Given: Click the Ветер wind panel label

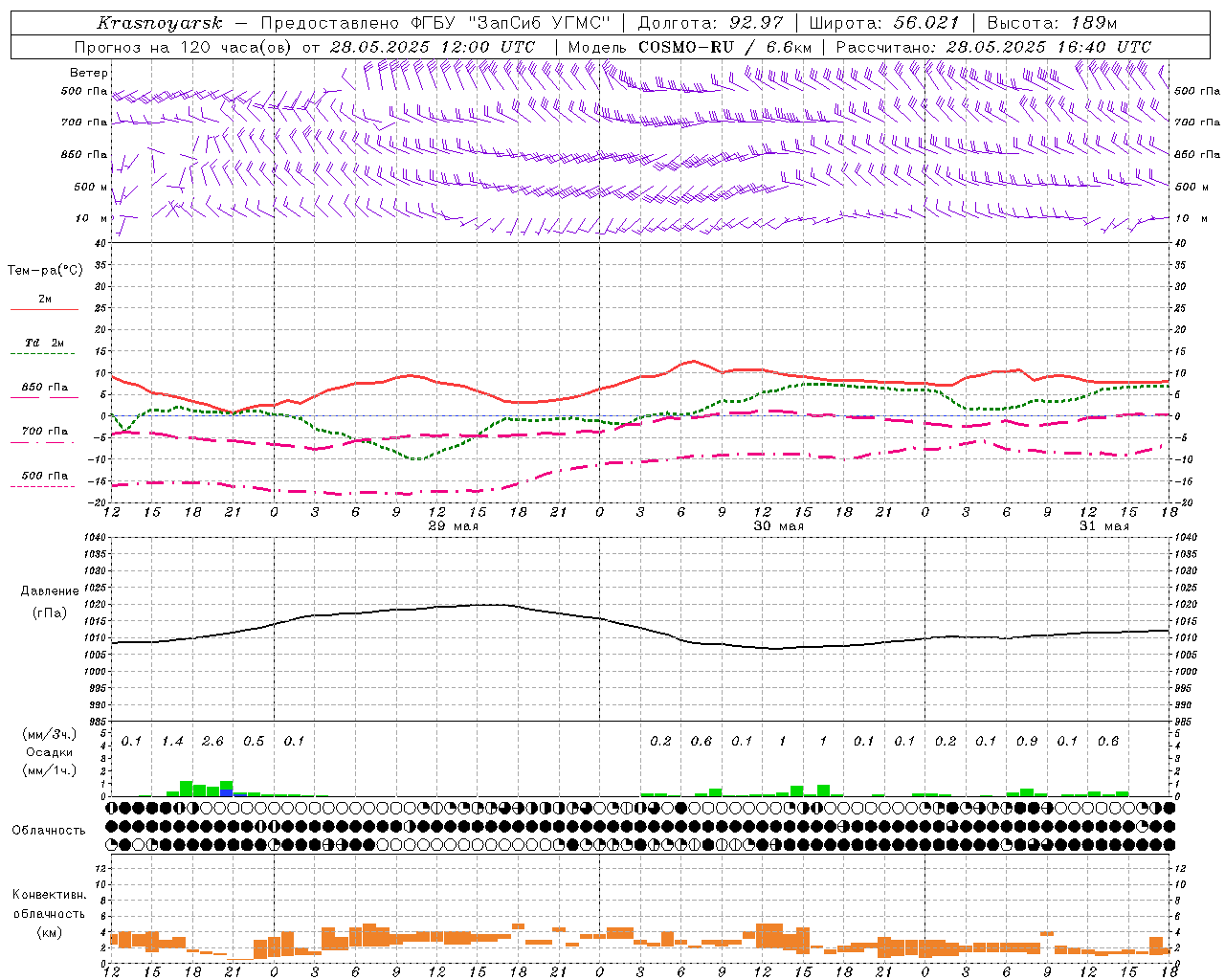Looking at the screenshot, I should [x=88, y=73].
